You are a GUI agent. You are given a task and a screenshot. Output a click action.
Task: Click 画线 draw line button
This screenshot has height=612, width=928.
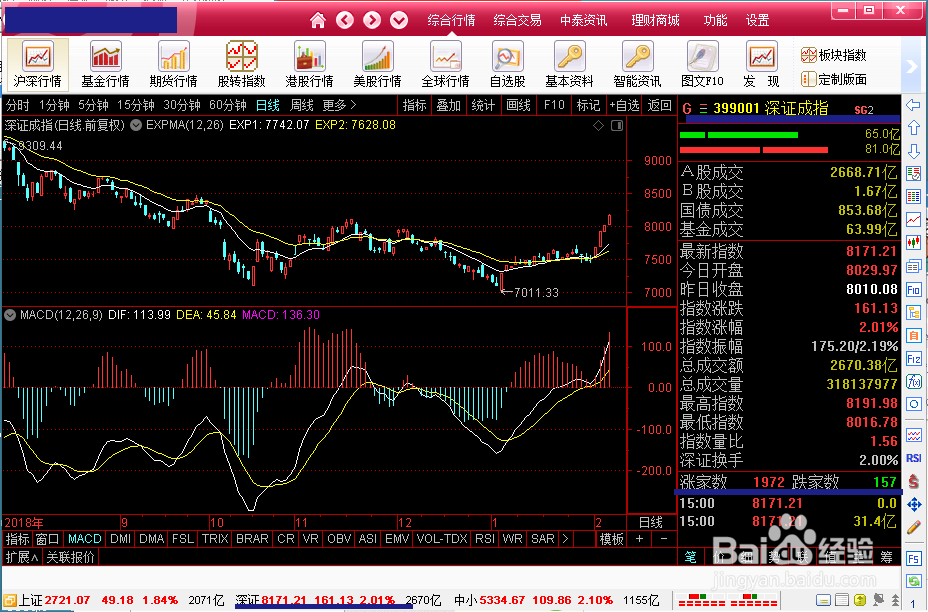[518, 105]
